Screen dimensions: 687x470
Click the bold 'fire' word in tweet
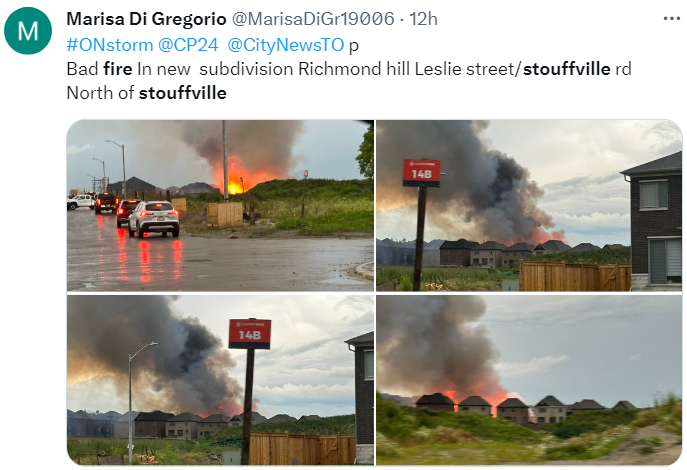[x=117, y=69]
